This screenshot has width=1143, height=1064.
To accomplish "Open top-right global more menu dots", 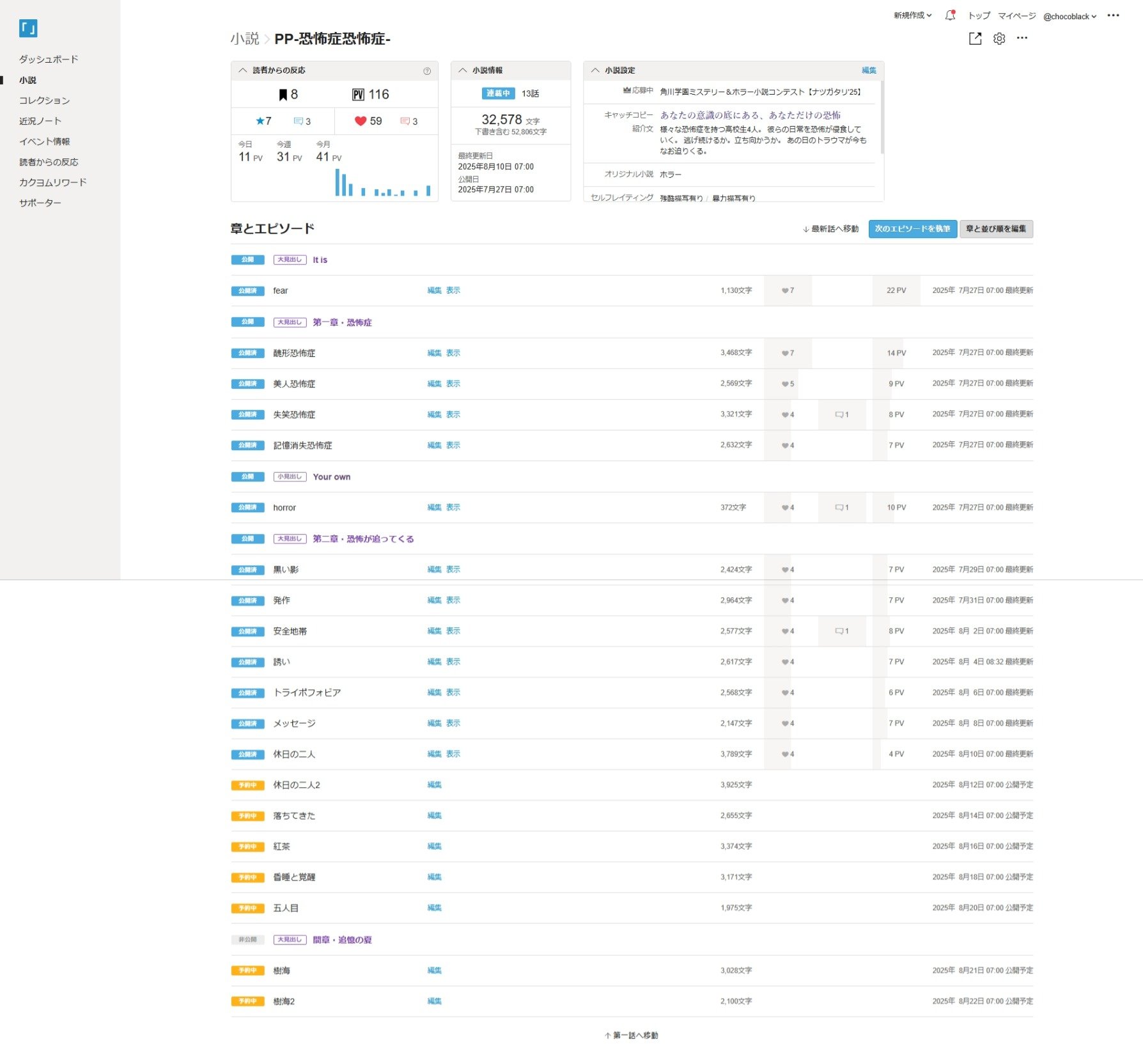I will tap(1113, 15).
